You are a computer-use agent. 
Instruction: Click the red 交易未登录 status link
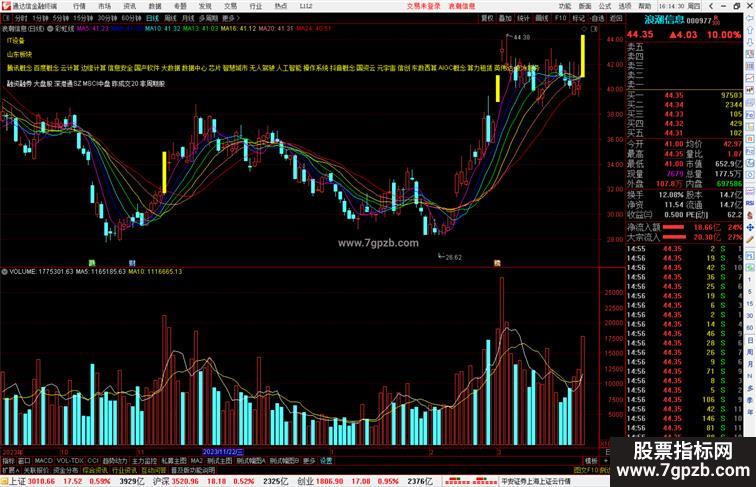(423, 6)
